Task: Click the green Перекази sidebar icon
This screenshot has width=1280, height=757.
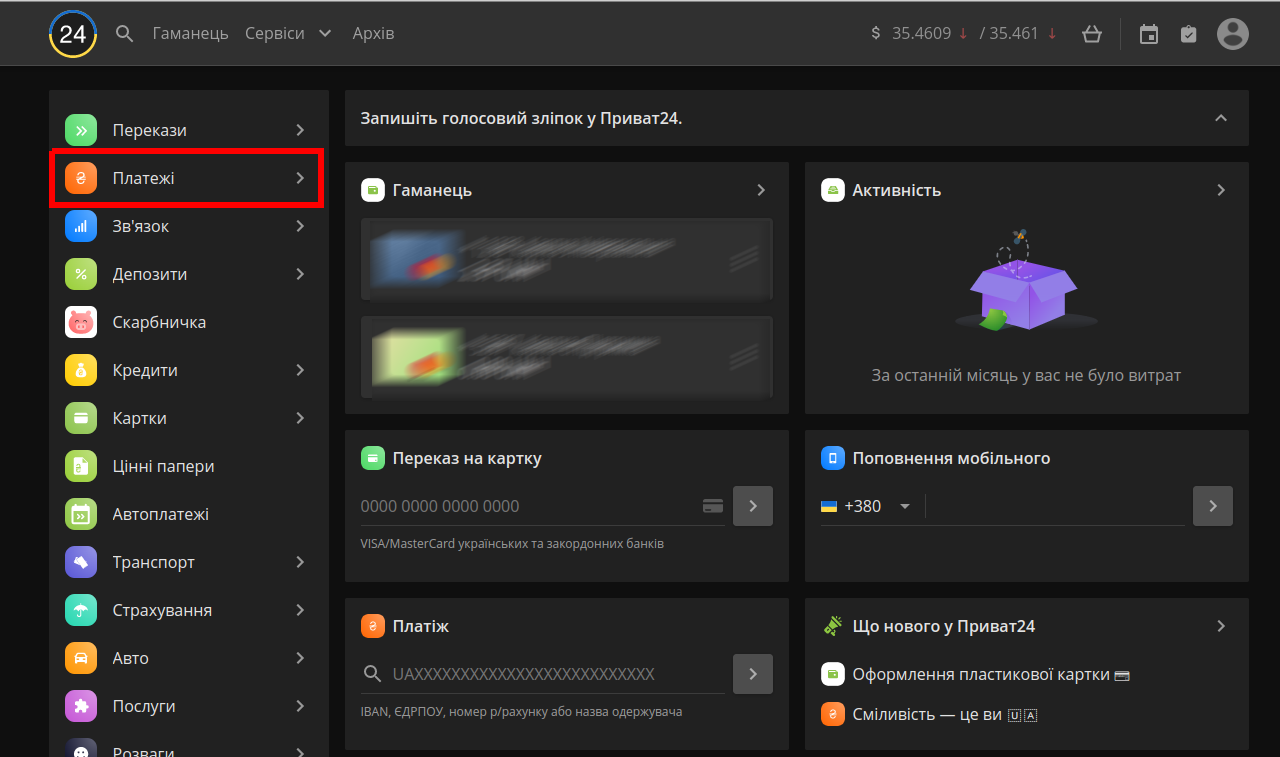Action: (81, 130)
